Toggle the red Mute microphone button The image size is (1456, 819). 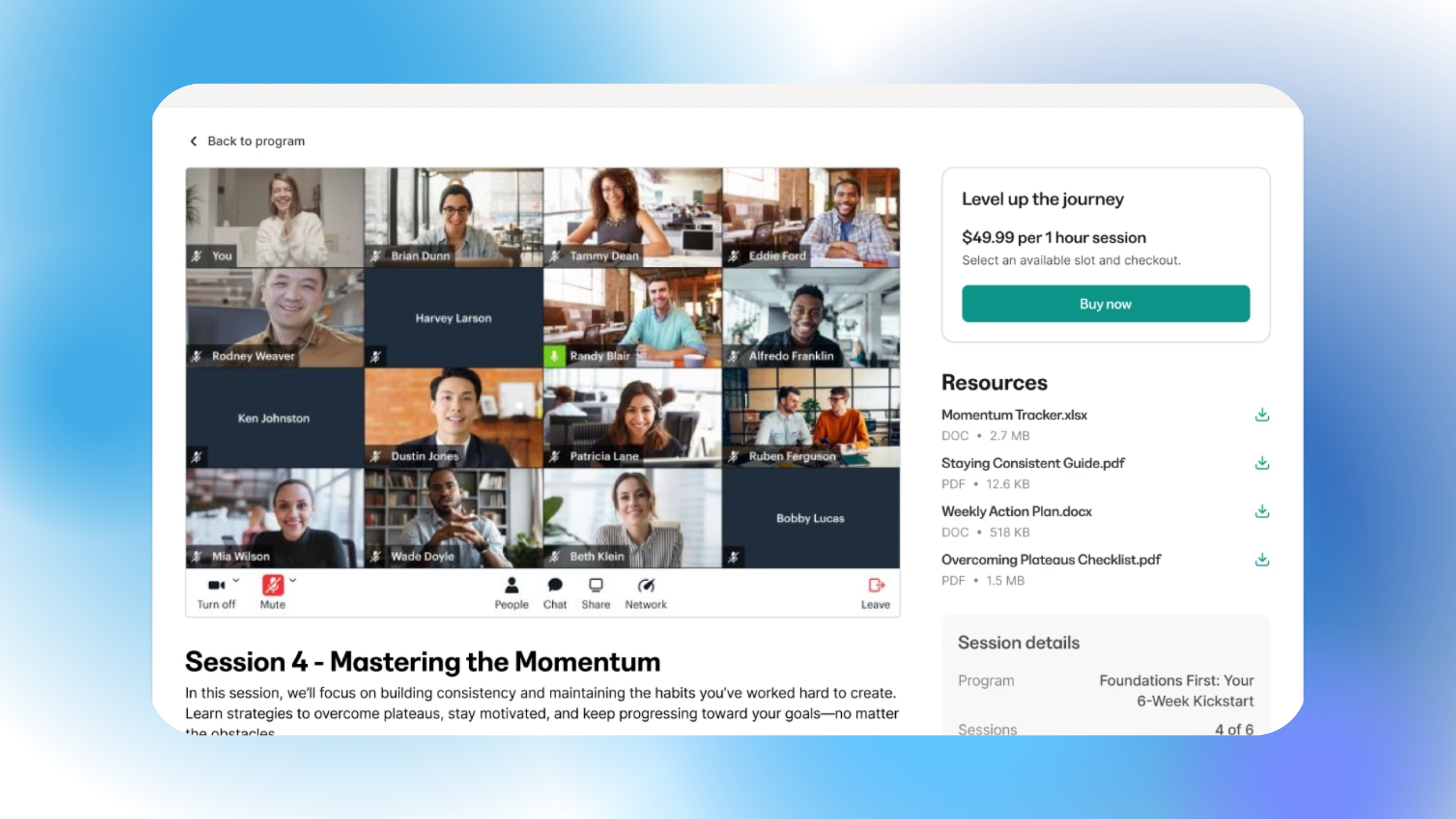(272, 585)
